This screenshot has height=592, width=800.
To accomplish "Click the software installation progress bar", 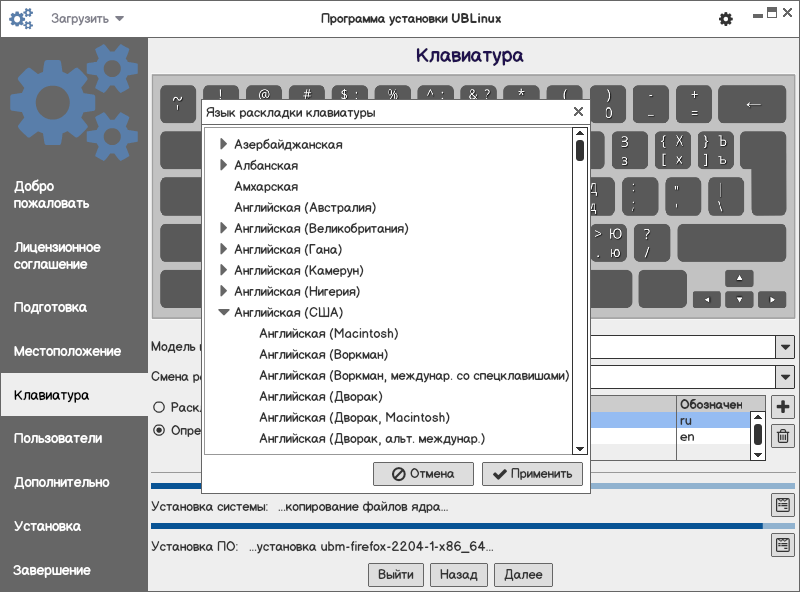I will (472, 526).
